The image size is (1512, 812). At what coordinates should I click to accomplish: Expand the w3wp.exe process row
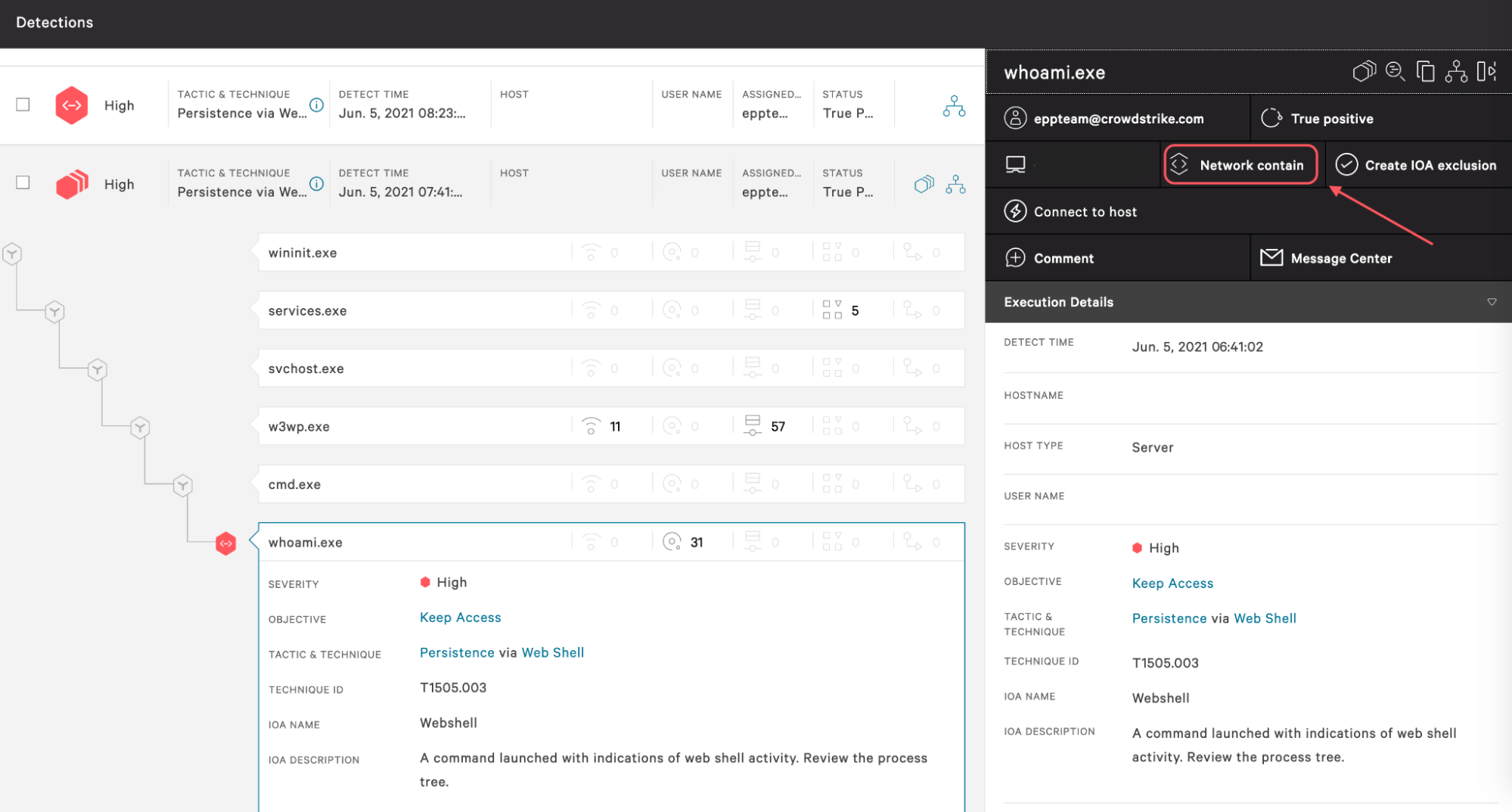coord(611,426)
